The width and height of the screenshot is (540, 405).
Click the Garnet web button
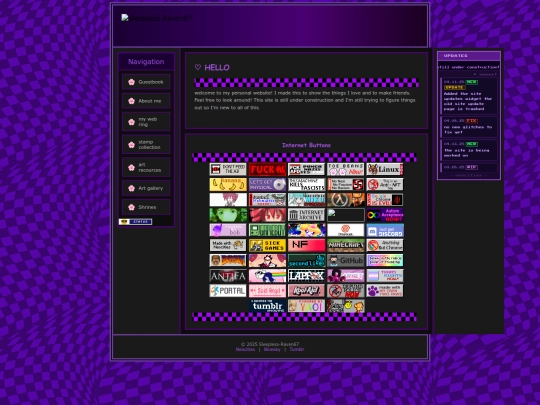345,276
